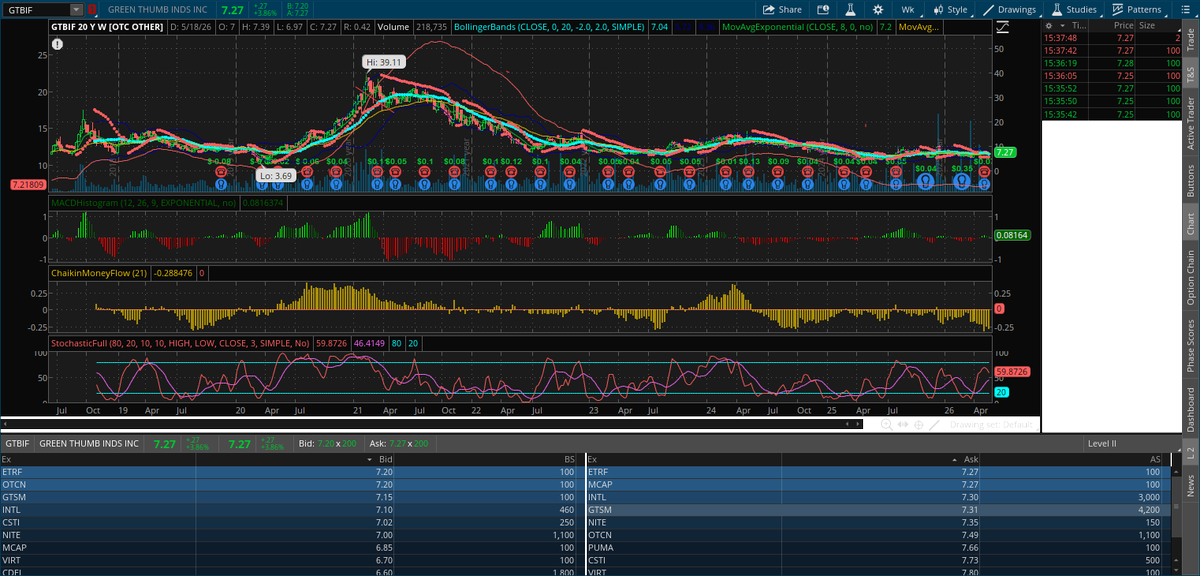1200x576 pixels.
Task: Open the Buttons side tab
Action: pyautogui.click(x=1190, y=180)
